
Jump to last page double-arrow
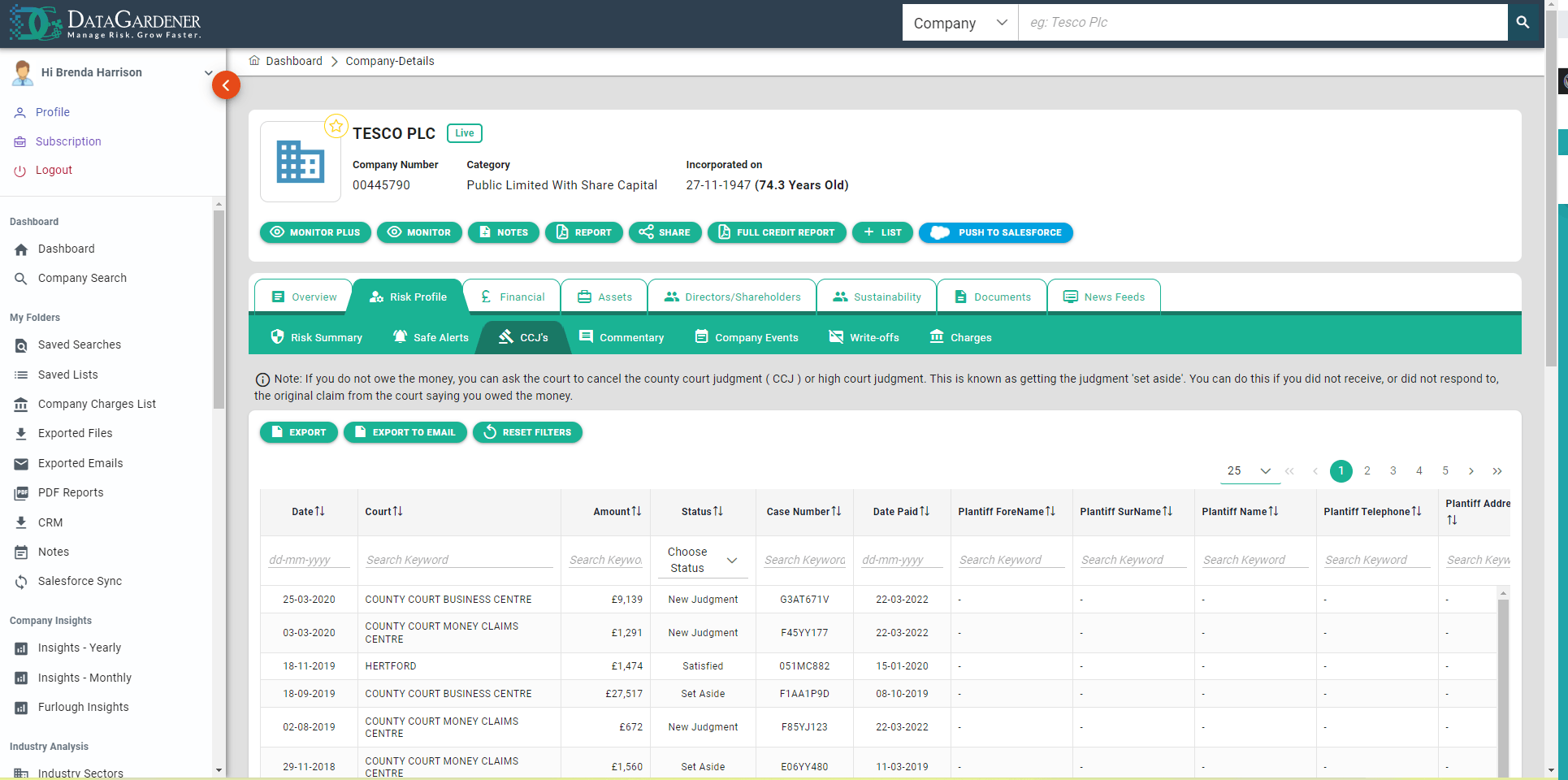coord(1497,471)
